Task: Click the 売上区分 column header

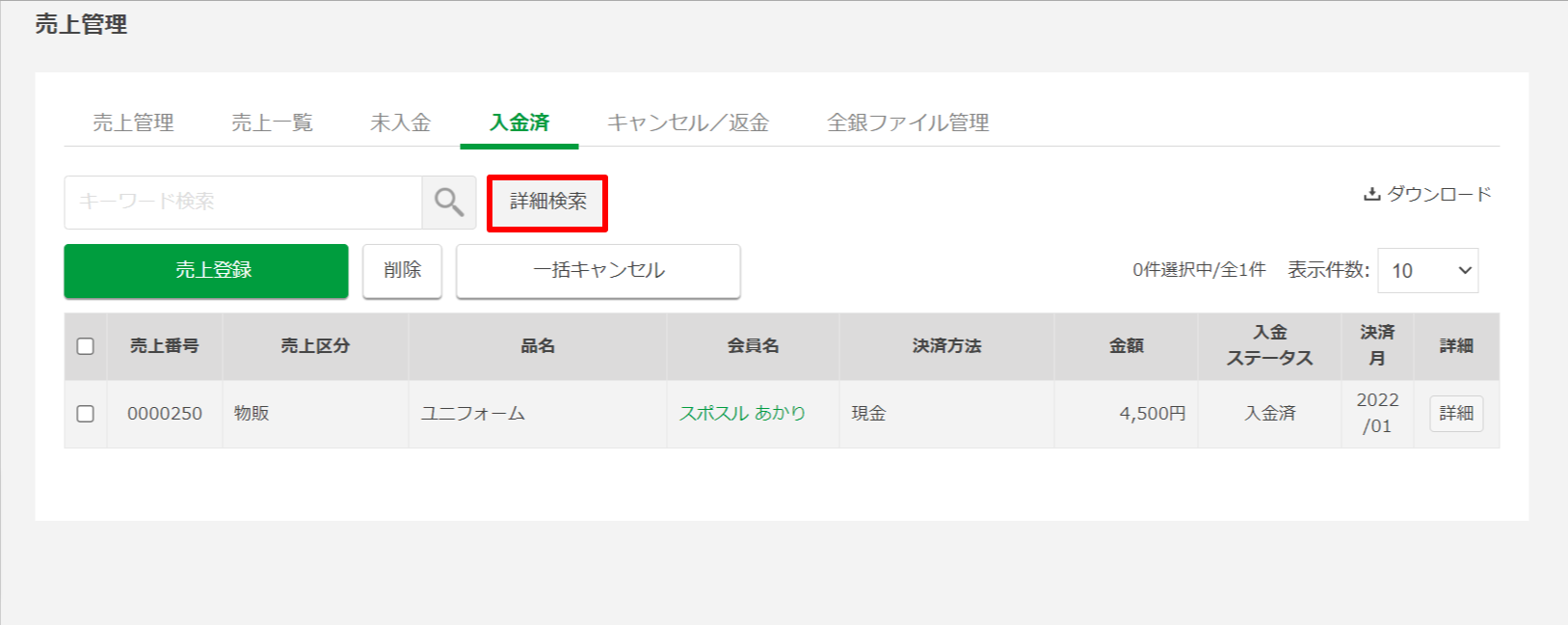Action: (315, 345)
